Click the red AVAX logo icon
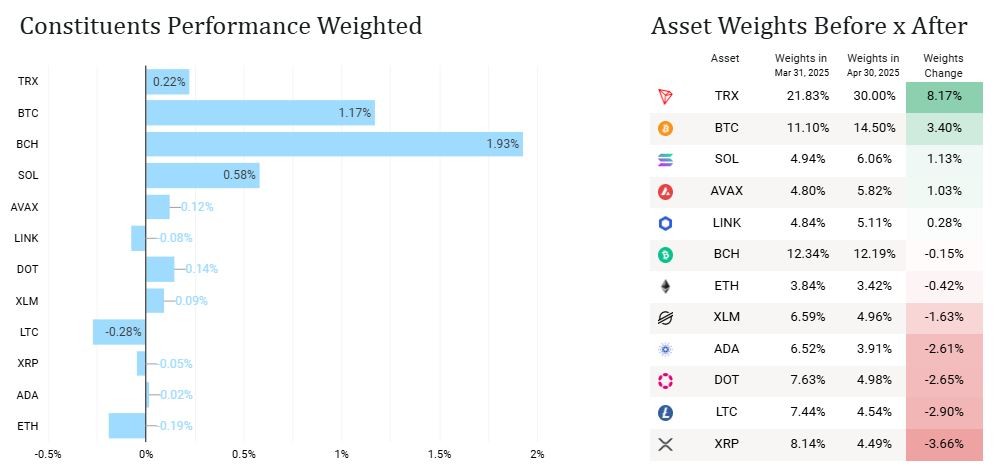The height and width of the screenshot is (469, 997). pyautogui.click(x=666, y=192)
